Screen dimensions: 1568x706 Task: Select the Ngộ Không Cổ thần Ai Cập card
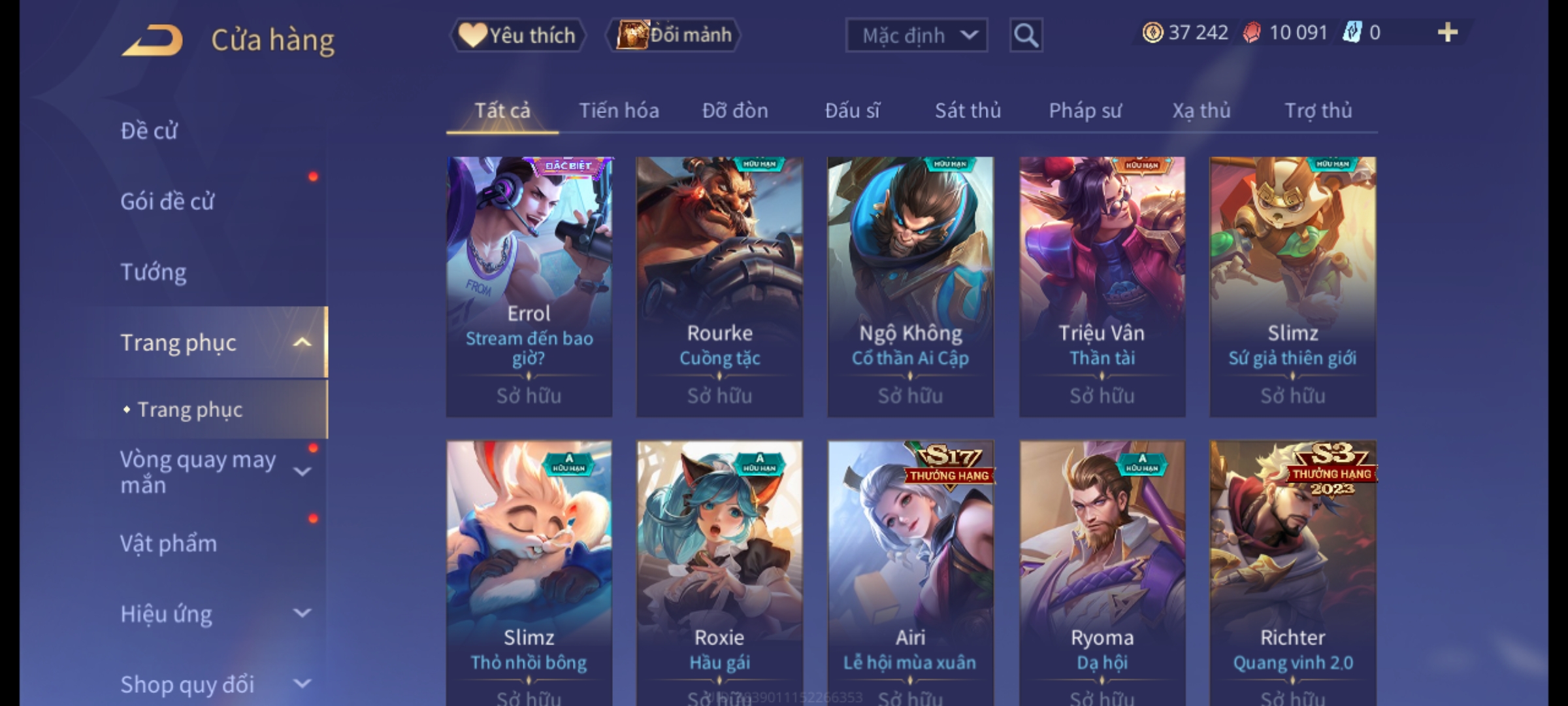[911, 286]
